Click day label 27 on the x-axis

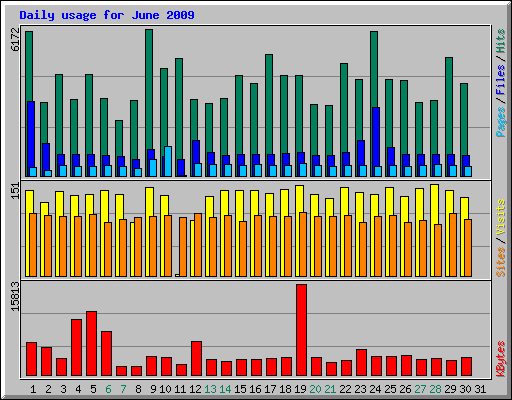[x=420, y=389]
